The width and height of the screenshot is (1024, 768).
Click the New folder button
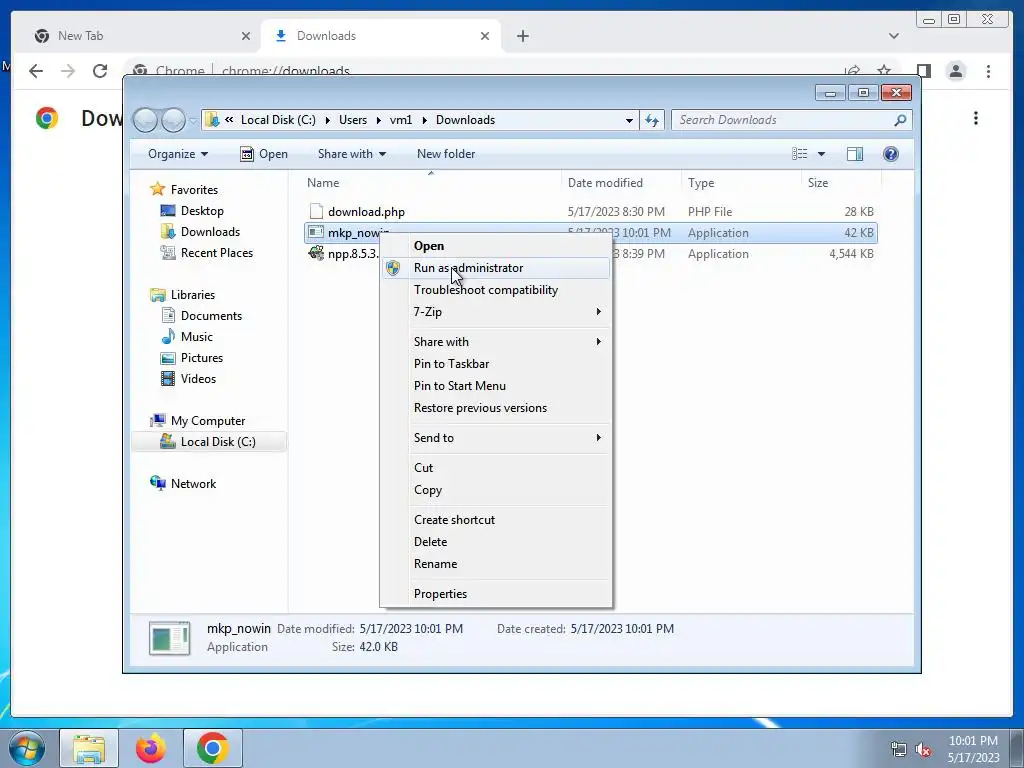[446, 154]
